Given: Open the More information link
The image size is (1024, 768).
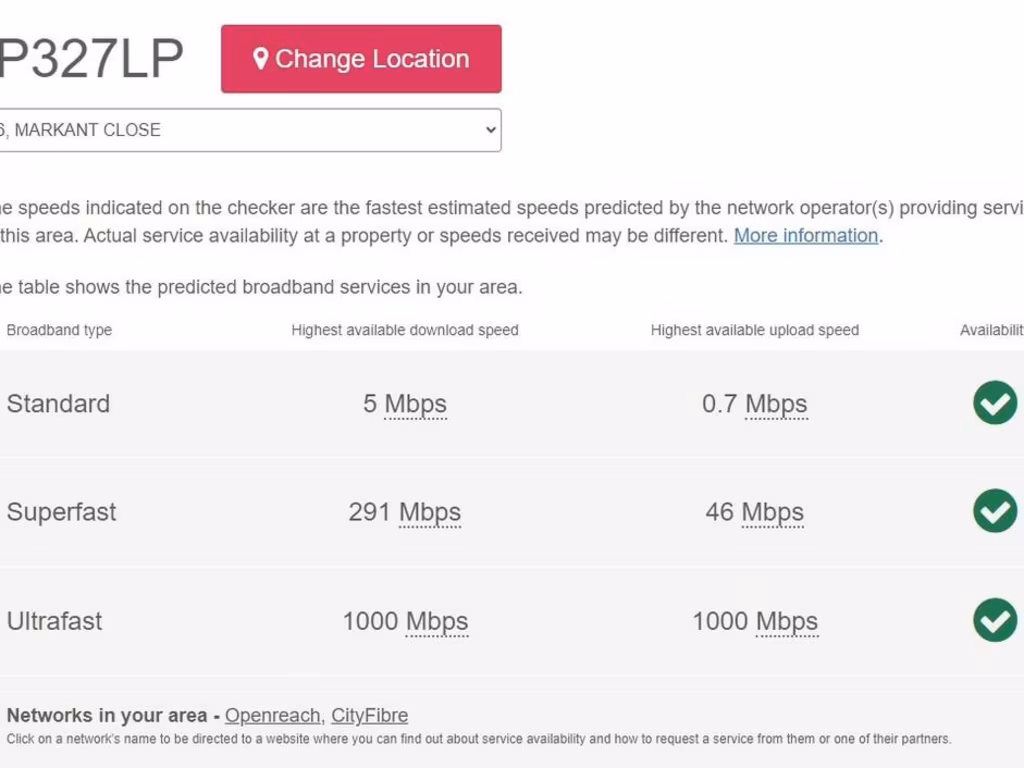Looking at the screenshot, I should point(806,236).
